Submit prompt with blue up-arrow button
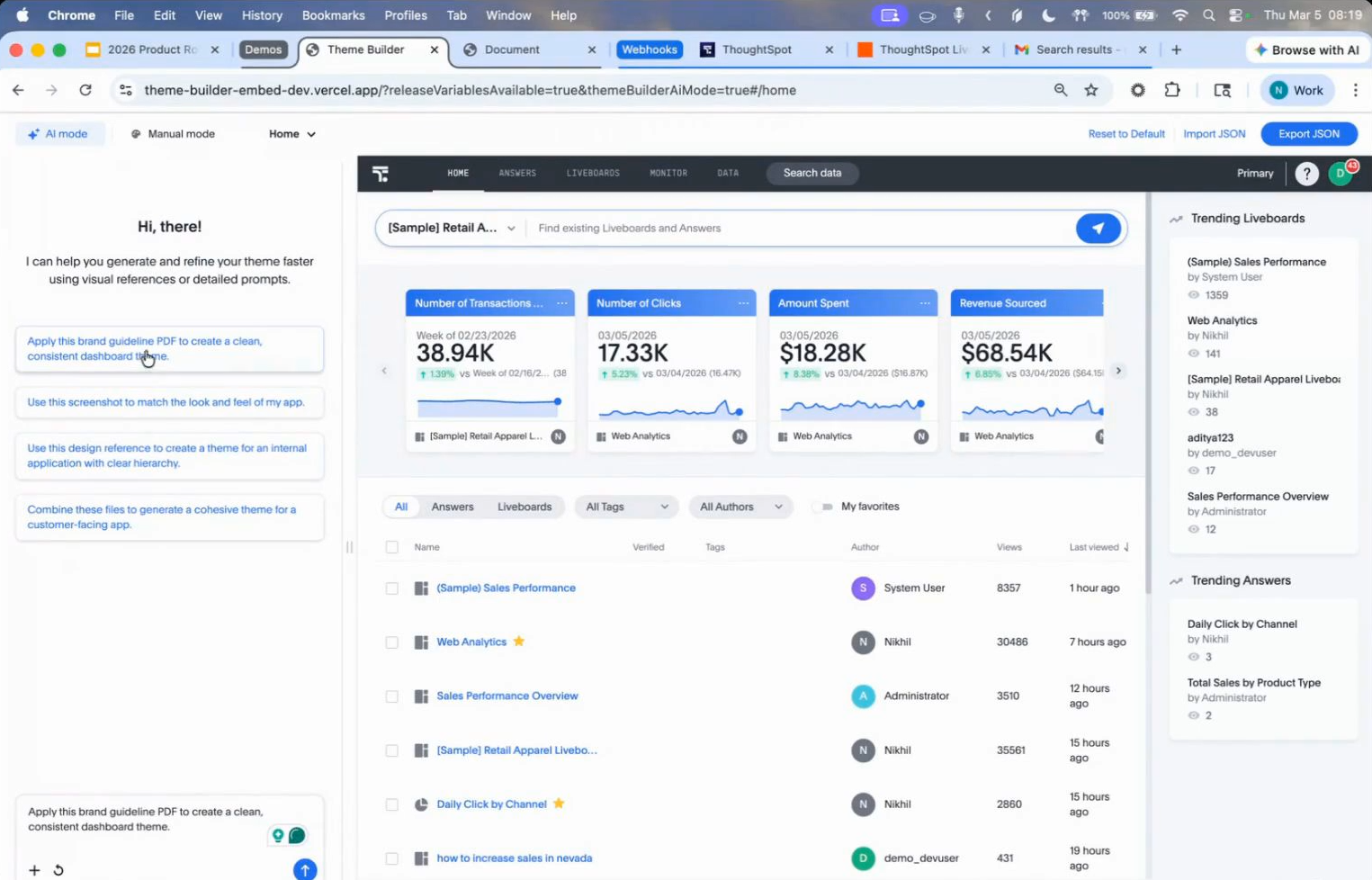The image size is (1372, 880). point(305,869)
